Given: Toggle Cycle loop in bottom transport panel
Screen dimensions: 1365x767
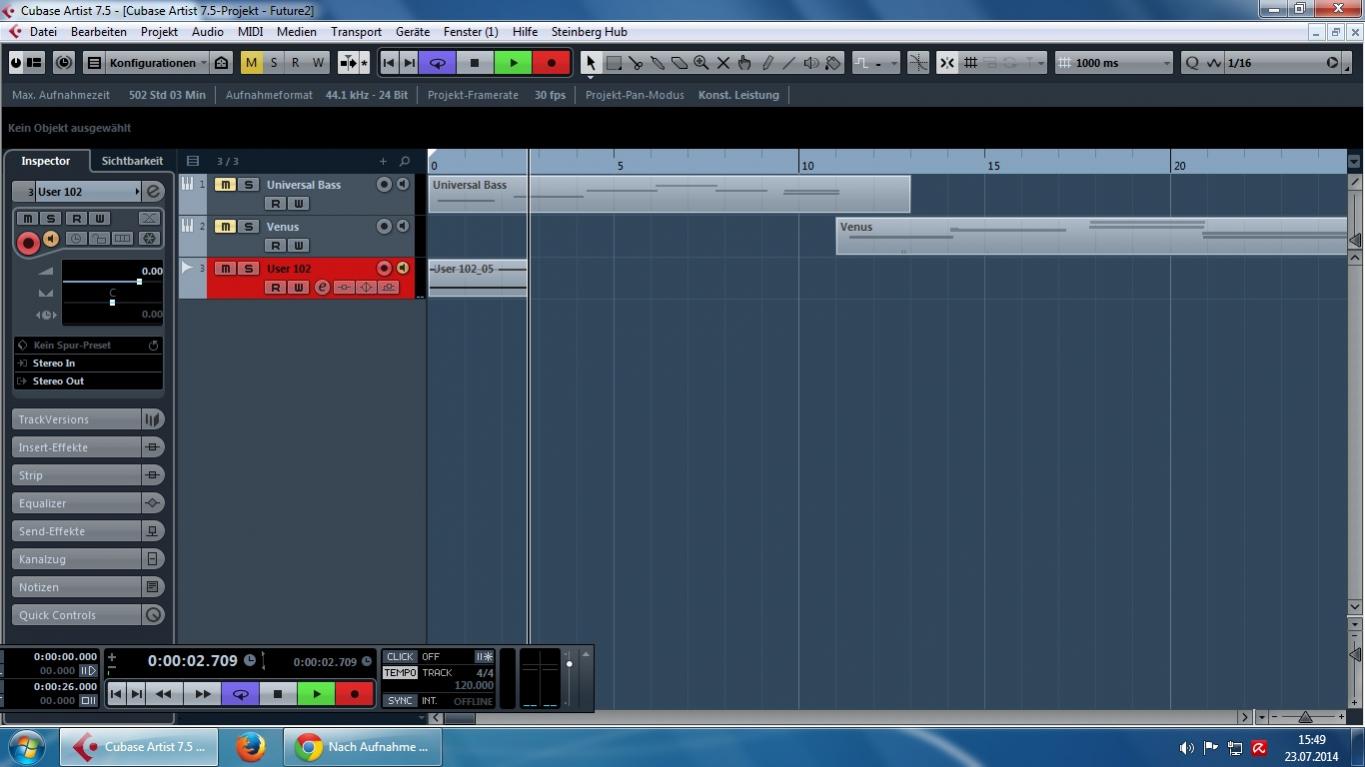Looking at the screenshot, I should tap(240, 694).
